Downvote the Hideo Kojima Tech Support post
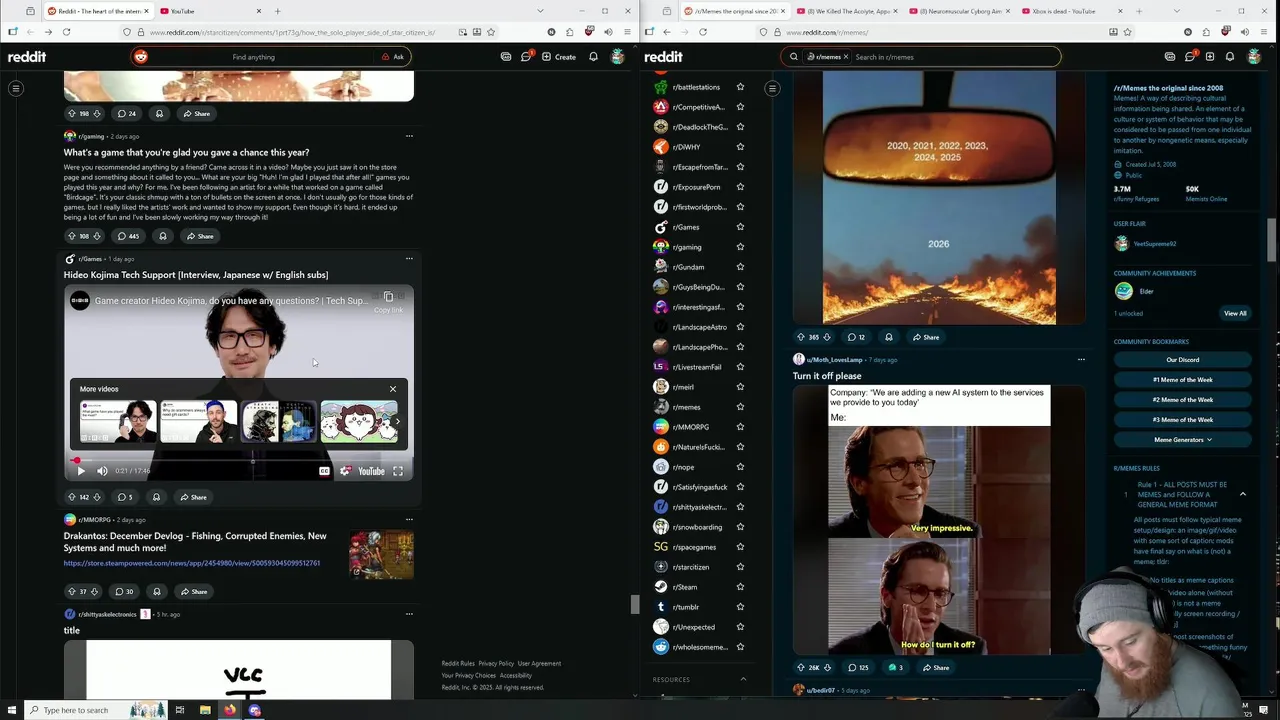This screenshot has height=720, width=1280. [x=97, y=497]
